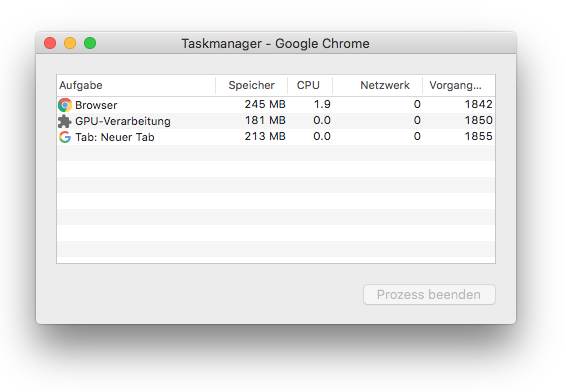
Task: Sort by the CPU column header
Action: (310, 85)
